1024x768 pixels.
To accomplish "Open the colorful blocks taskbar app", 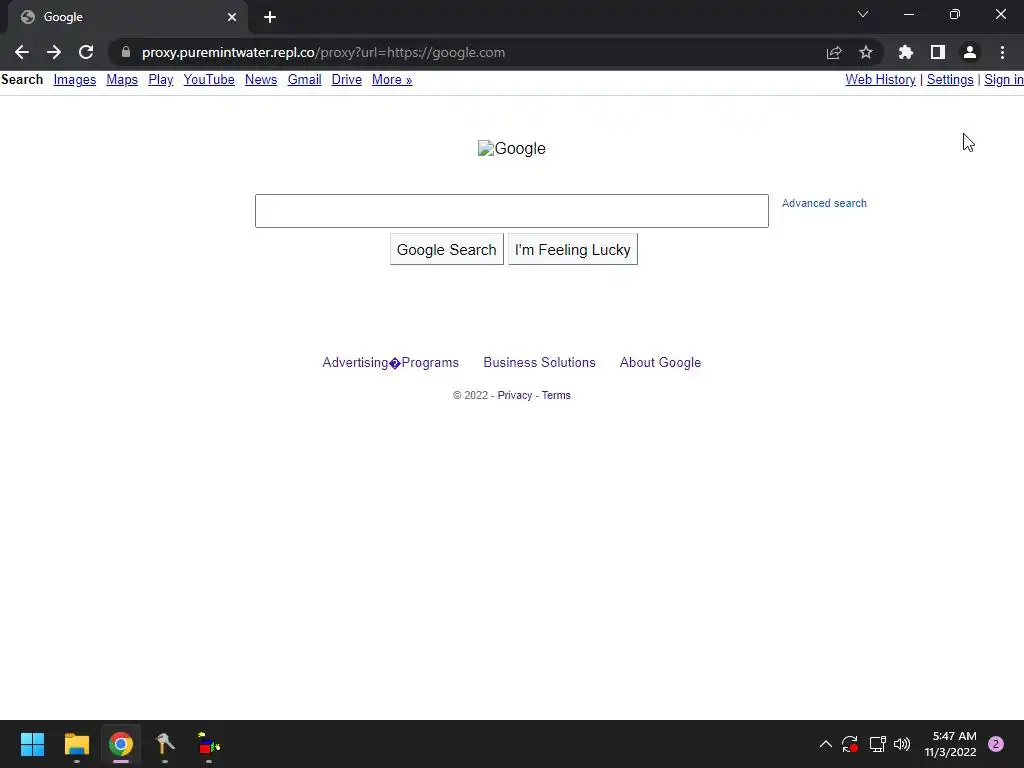I will point(209,744).
